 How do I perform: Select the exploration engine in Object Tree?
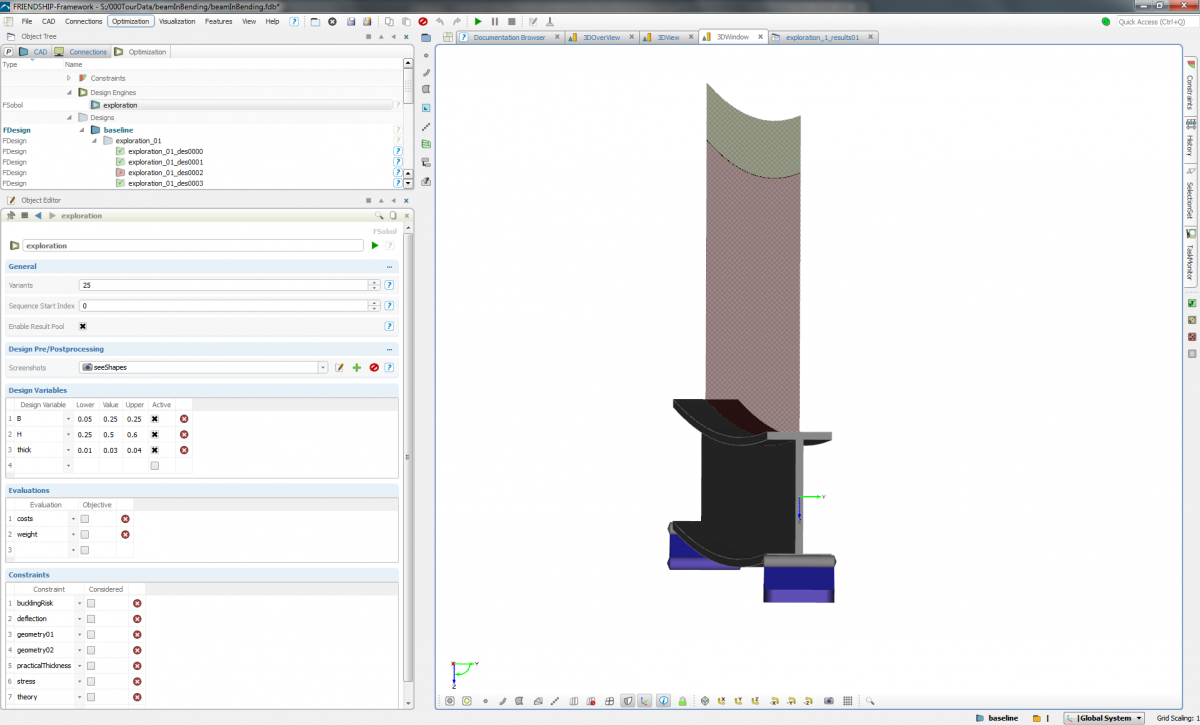(120, 104)
